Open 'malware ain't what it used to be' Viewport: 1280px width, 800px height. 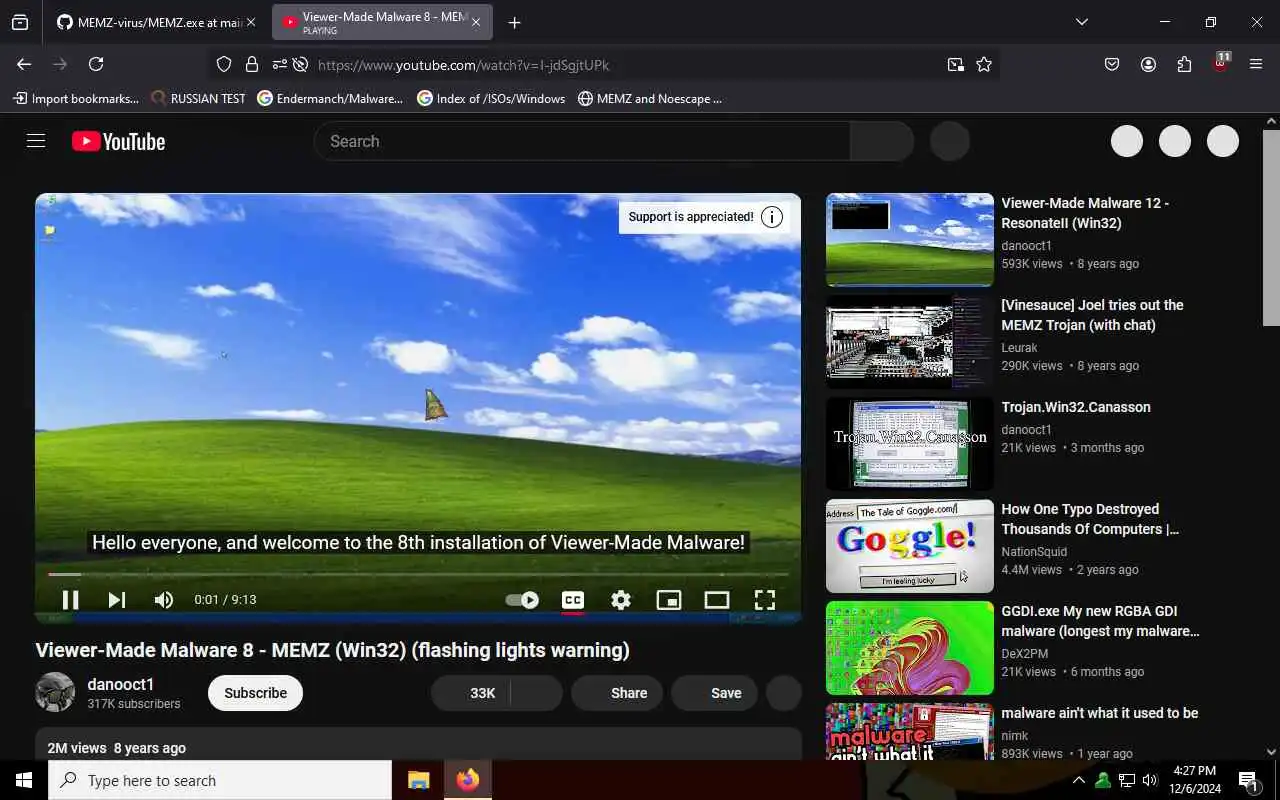point(1100,713)
